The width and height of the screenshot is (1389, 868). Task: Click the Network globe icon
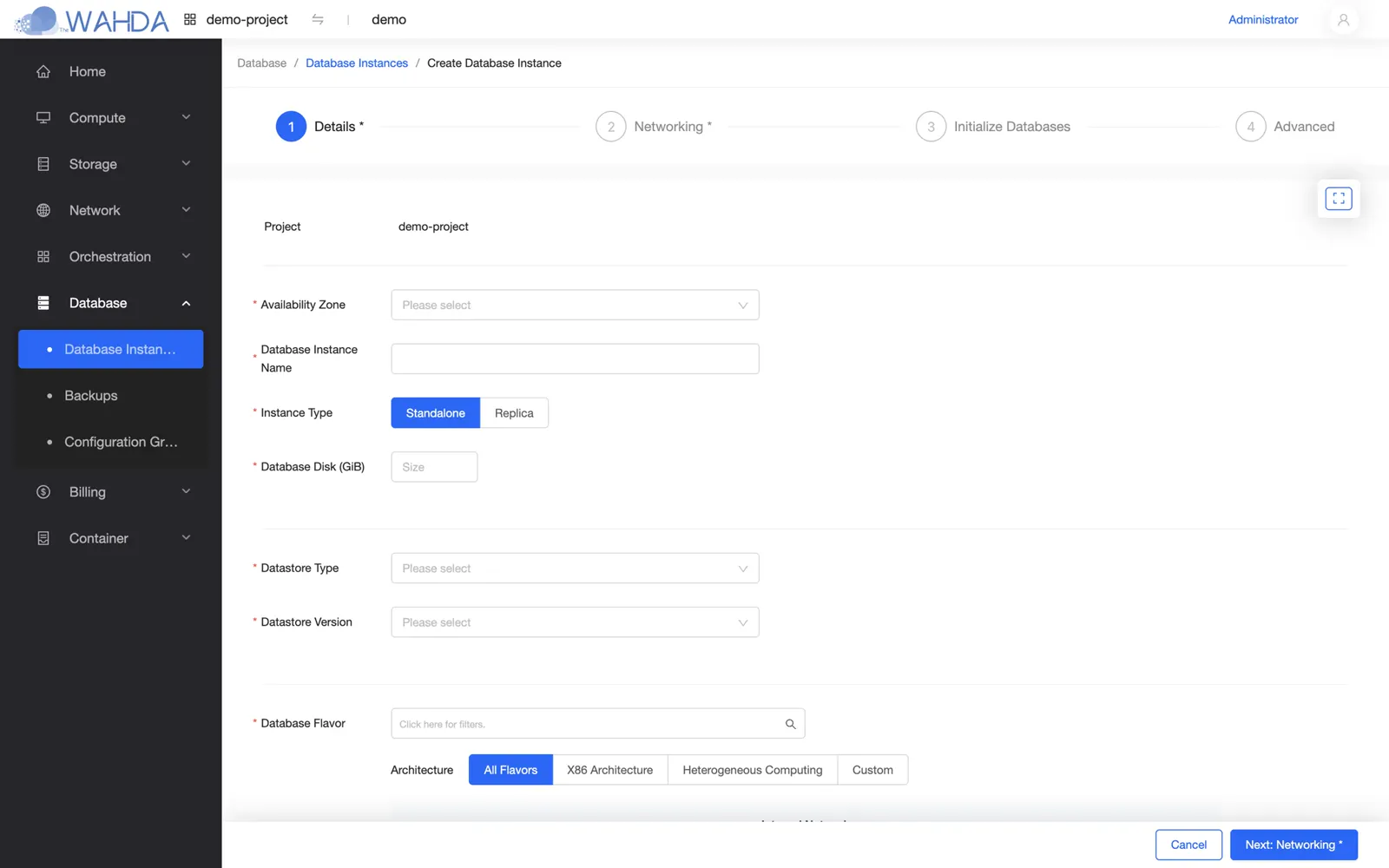(x=43, y=210)
